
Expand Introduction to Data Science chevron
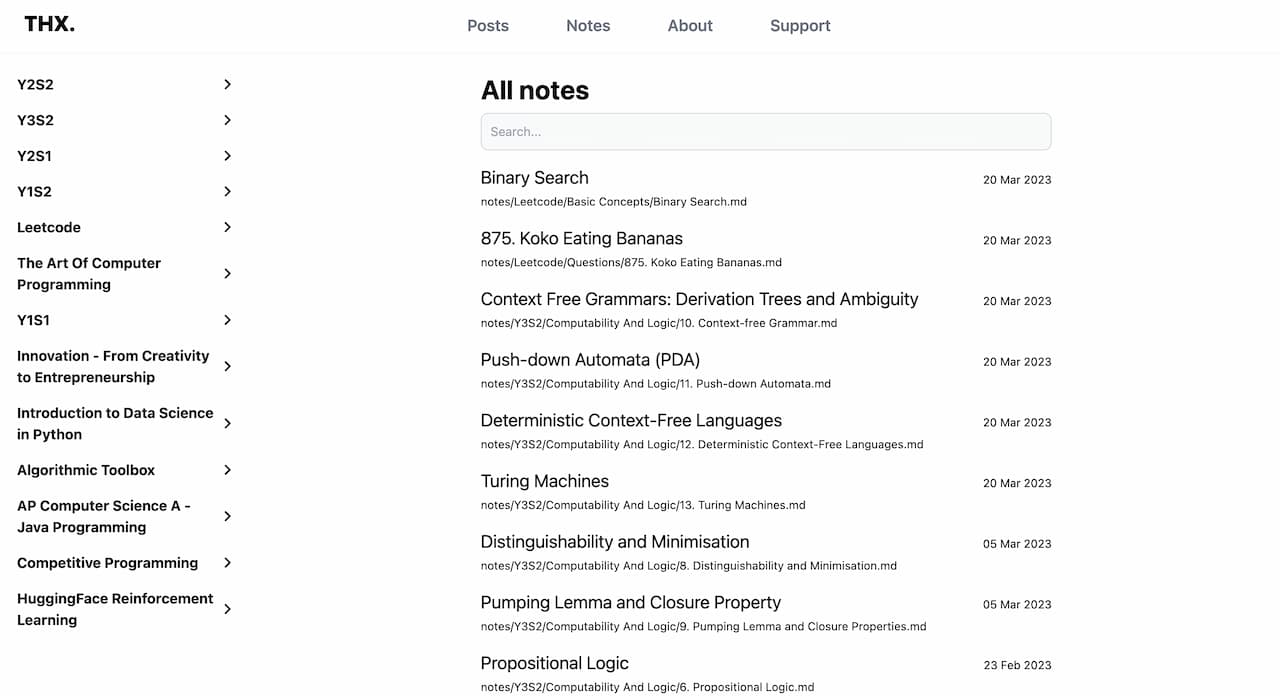tap(227, 424)
